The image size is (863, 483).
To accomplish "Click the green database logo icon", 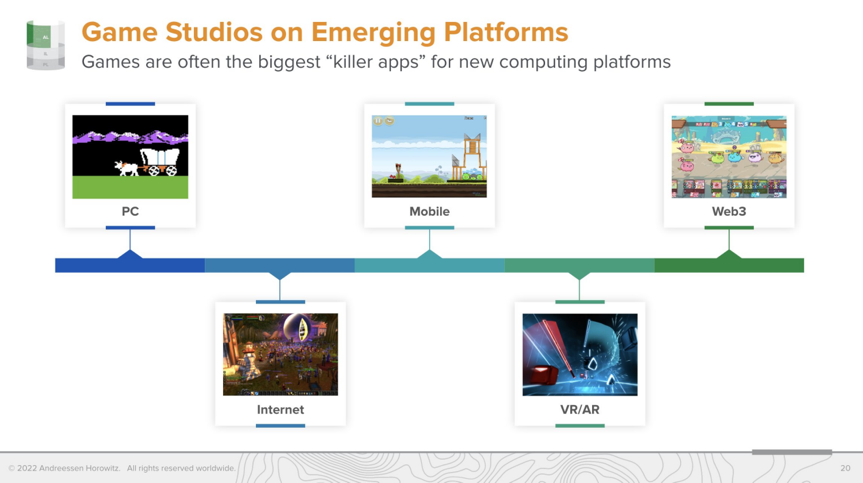I will tap(45, 45).
